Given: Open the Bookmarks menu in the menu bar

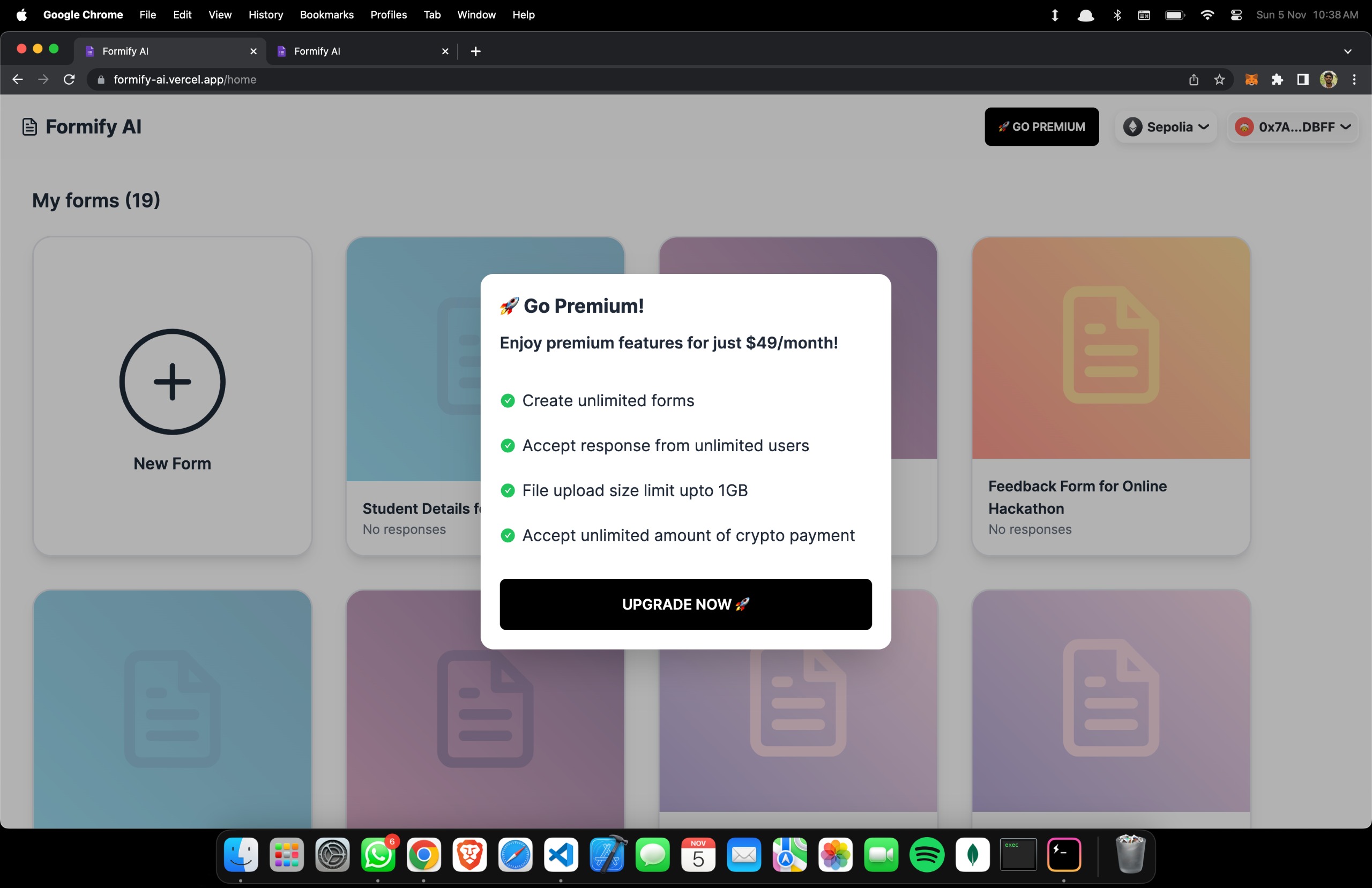Looking at the screenshot, I should 326,15.
